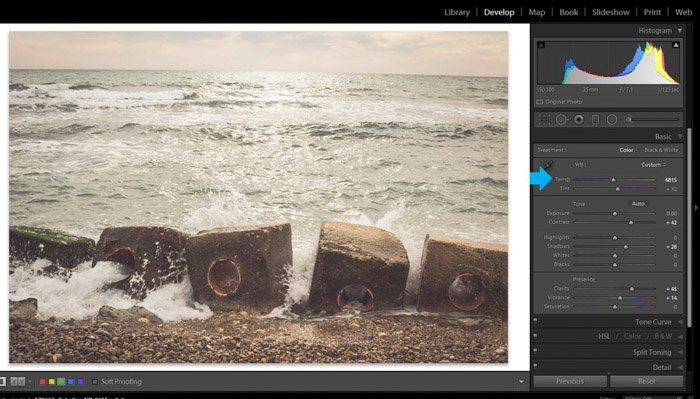Collapse the Histogram panel

tap(680, 31)
